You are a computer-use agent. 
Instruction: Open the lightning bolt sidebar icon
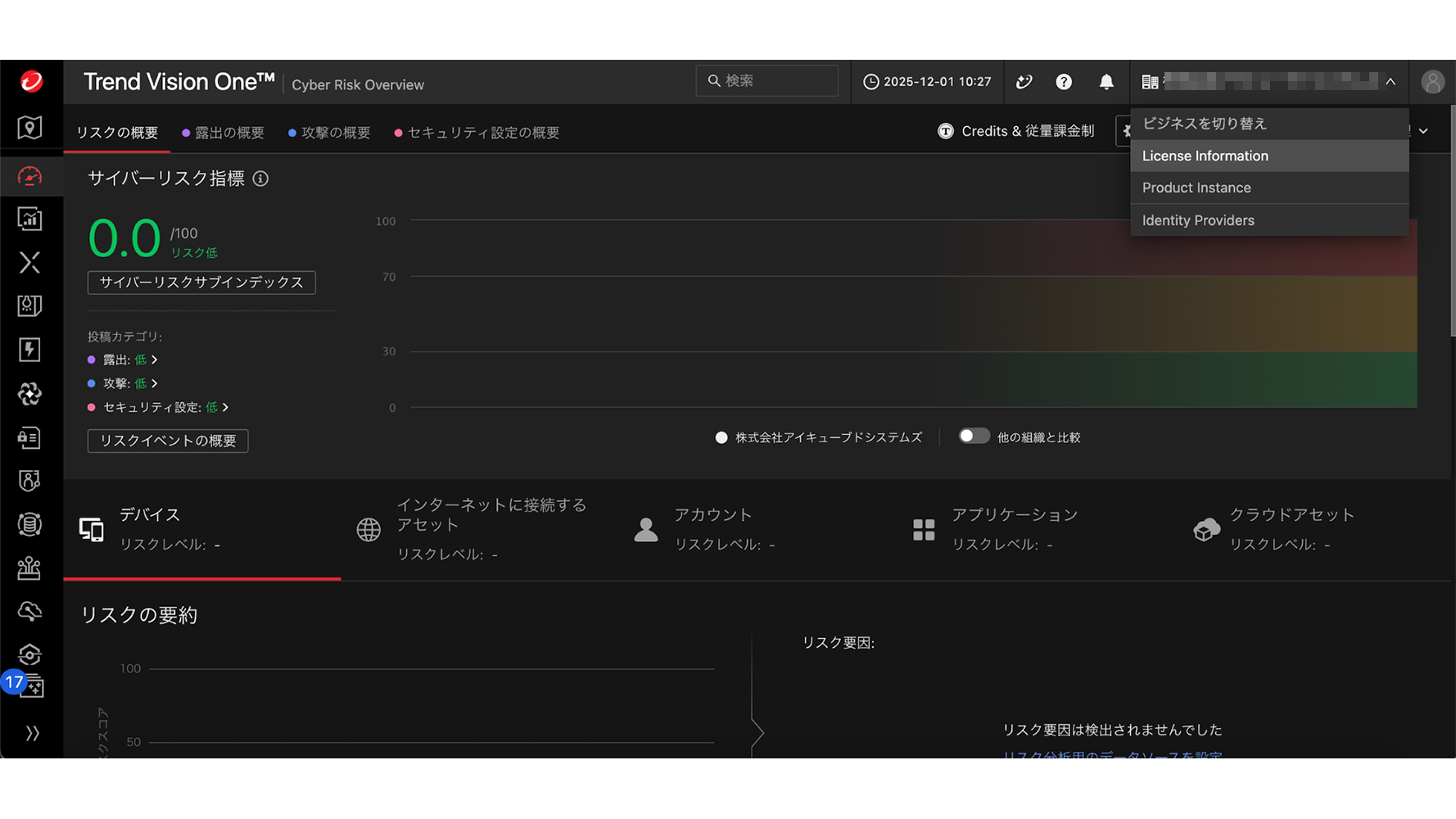point(30,350)
